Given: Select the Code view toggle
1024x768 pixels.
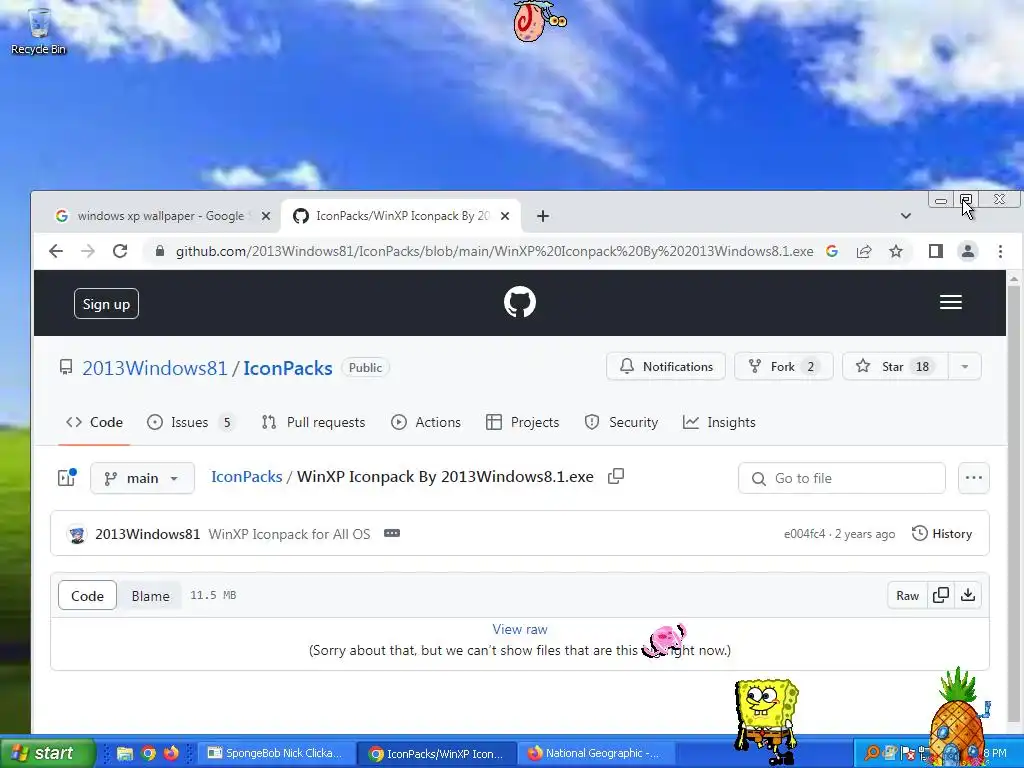Looking at the screenshot, I should pyautogui.click(x=88, y=596).
